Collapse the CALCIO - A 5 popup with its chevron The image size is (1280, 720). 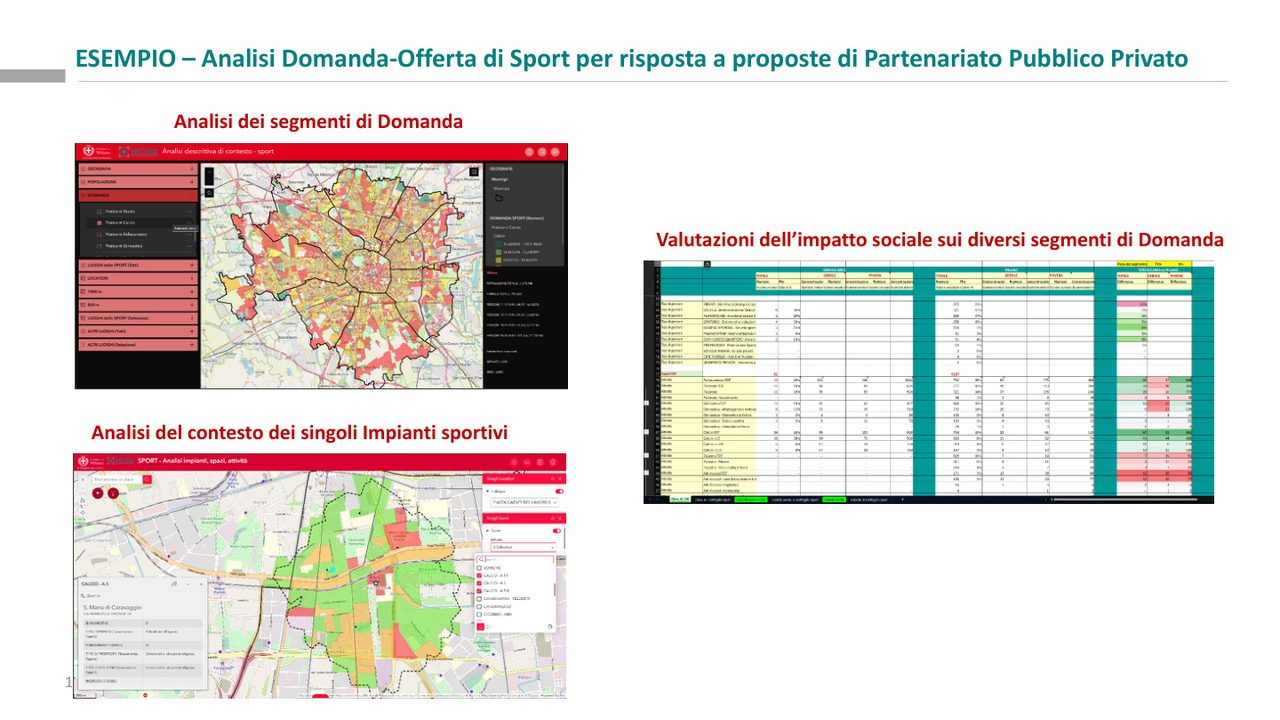pos(188,584)
